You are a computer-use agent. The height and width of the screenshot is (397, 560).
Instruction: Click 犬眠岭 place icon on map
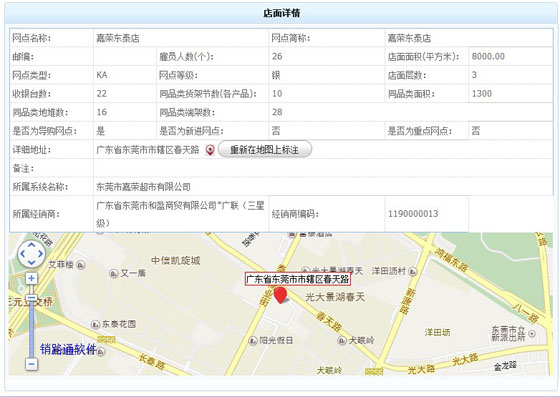342,340
